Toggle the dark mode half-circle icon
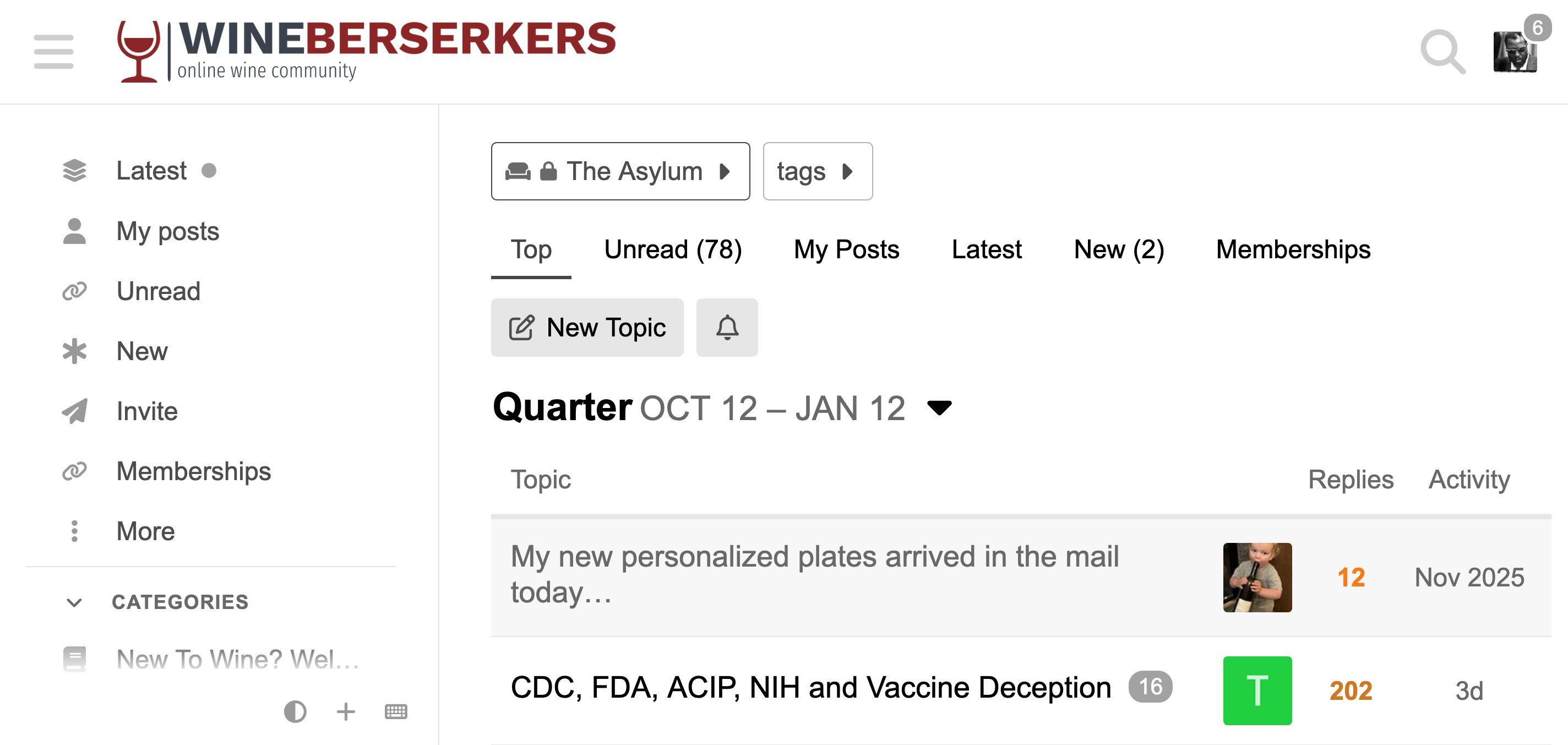The height and width of the screenshot is (745, 1568). pyautogui.click(x=295, y=711)
